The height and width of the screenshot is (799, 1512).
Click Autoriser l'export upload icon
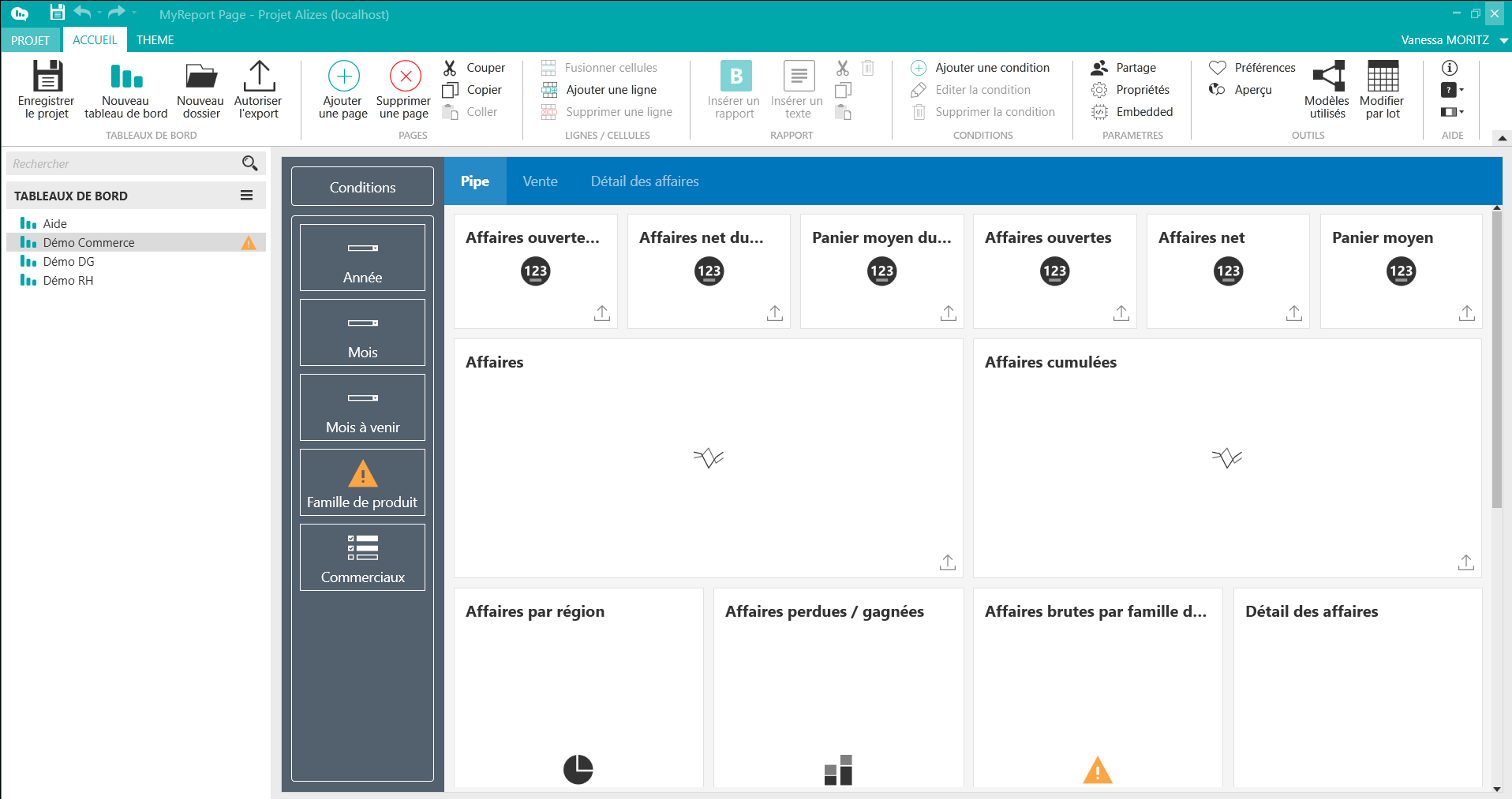coord(258,77)
